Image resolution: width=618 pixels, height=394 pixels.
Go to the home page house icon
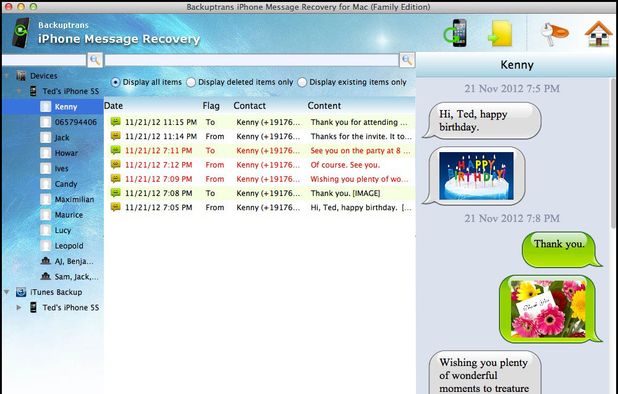click(x=598, y=34)
